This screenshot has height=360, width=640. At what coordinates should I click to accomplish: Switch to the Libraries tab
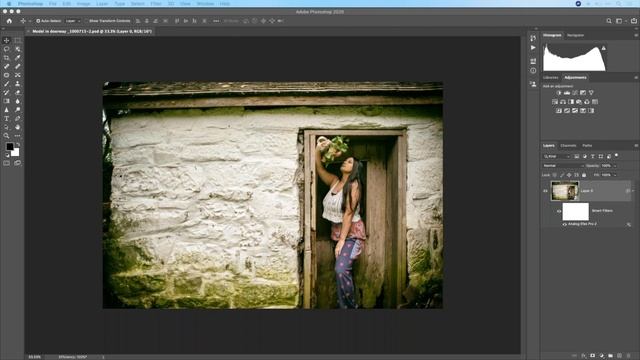point(551,78)
